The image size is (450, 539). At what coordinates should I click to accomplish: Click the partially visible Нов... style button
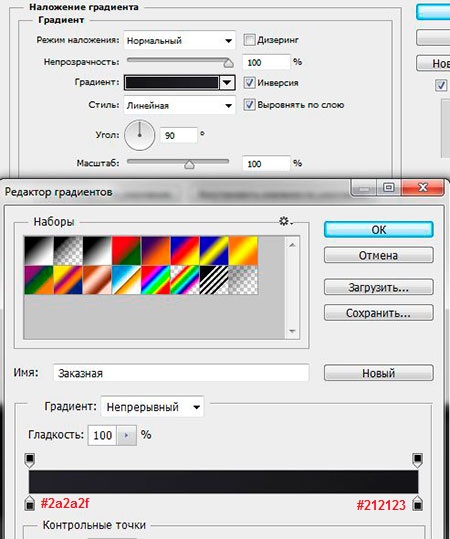433,63
